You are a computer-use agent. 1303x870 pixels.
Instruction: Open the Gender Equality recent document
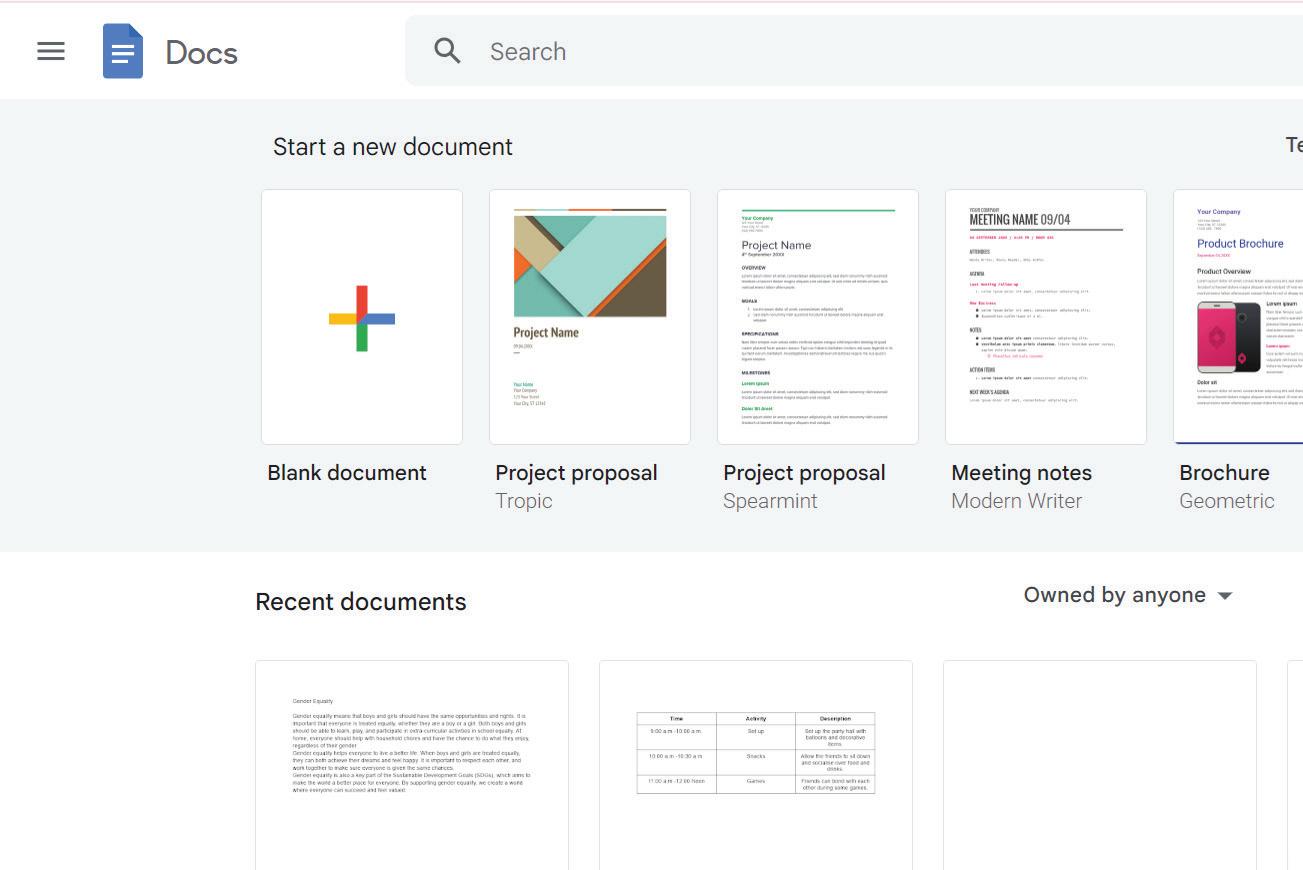click(412, 765)
